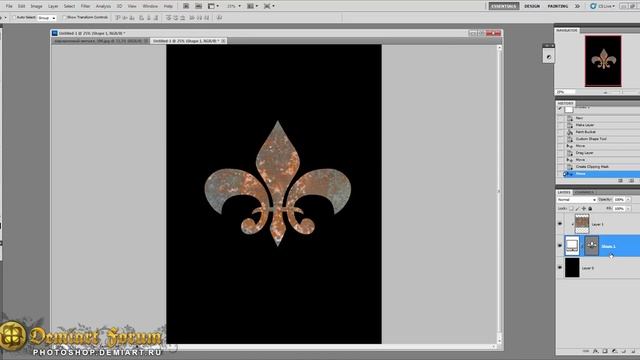This screenshot has height=360, width=640.
Task: Open the Window menu
Action: (150, 6)
